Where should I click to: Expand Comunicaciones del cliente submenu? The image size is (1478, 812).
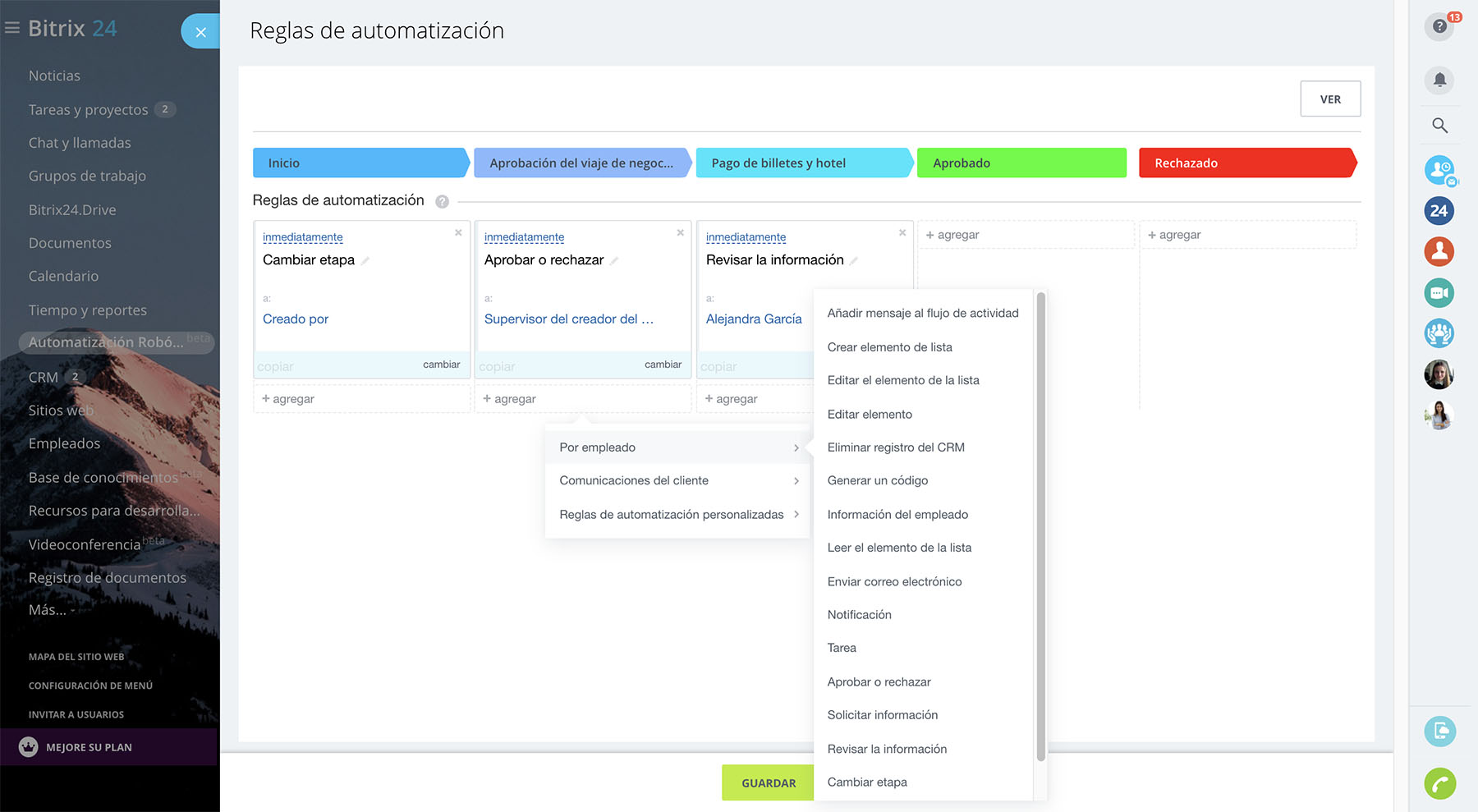677,480
